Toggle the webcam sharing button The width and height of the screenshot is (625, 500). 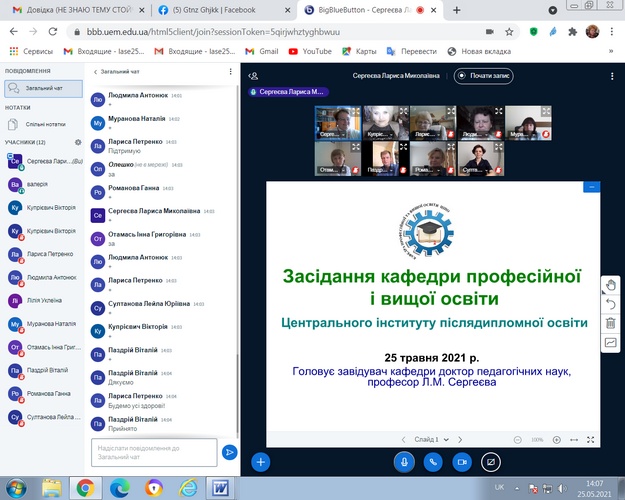click(x=462, y=462)
